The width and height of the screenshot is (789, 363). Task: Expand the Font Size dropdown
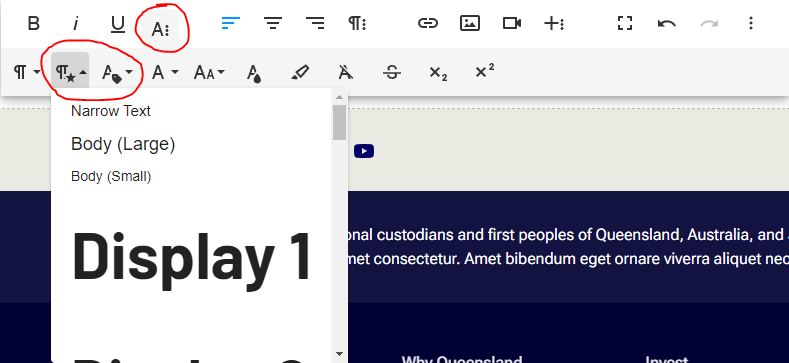(209, 73)
